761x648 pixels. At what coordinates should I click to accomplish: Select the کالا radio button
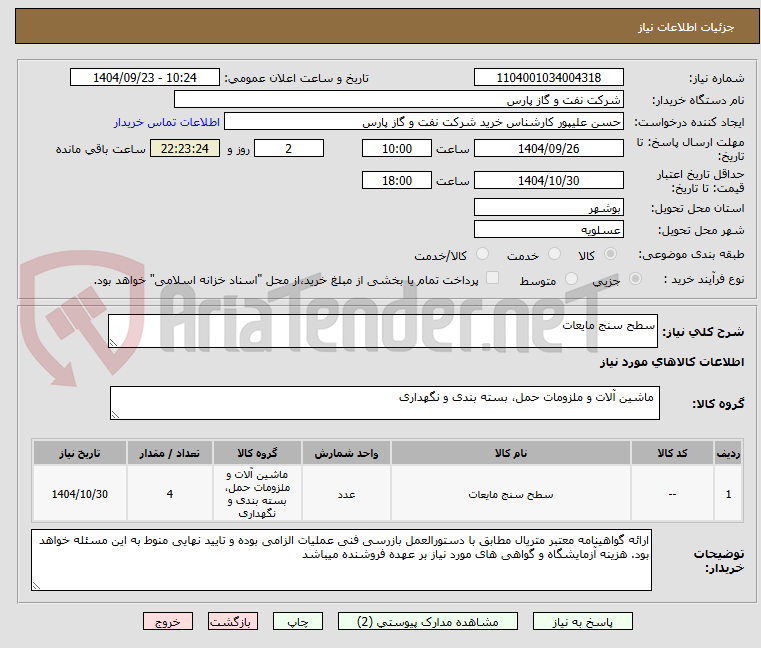(x=610, y=254)
